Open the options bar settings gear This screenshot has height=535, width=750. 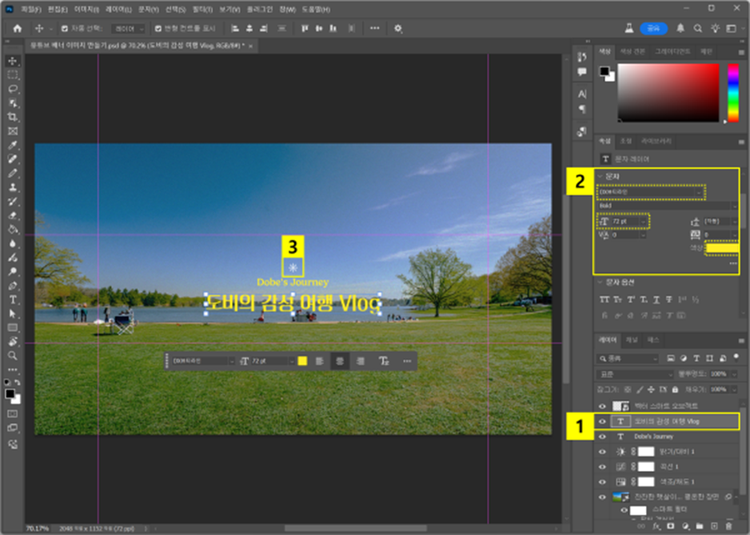pos(398,28)
